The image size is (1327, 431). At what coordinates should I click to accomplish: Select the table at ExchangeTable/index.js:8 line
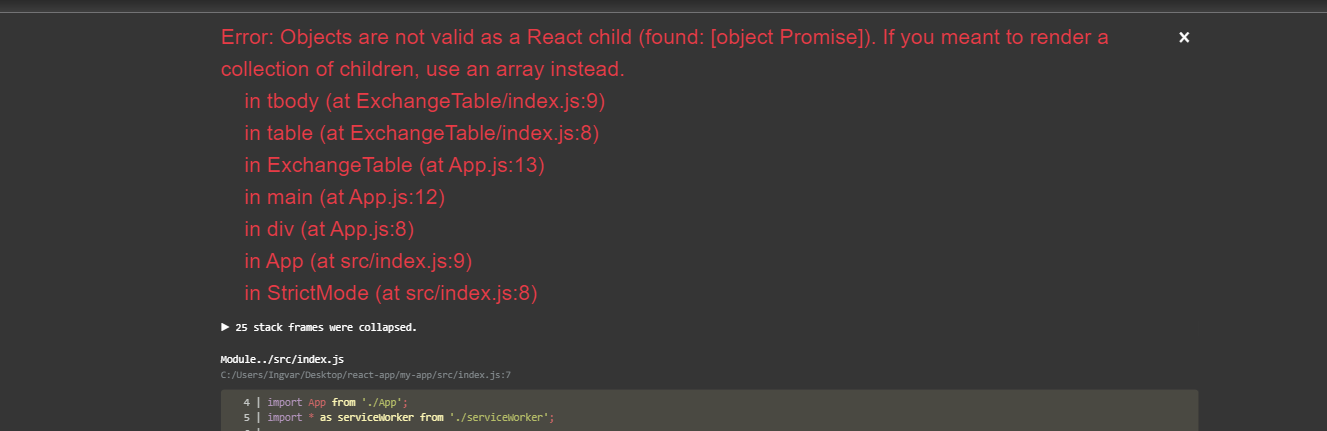pos(421,133)
